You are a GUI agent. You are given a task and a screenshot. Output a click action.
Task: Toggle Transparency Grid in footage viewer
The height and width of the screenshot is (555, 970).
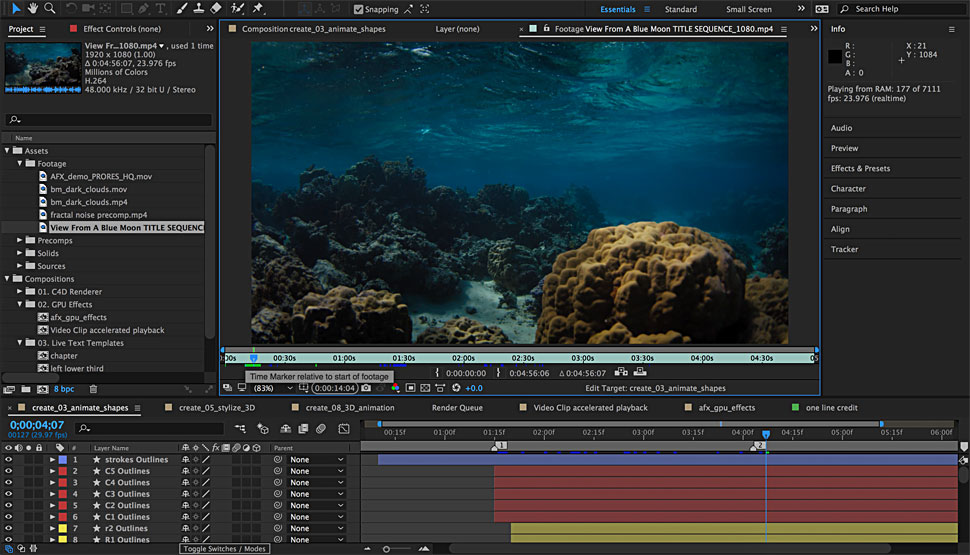tap(425, 388)
